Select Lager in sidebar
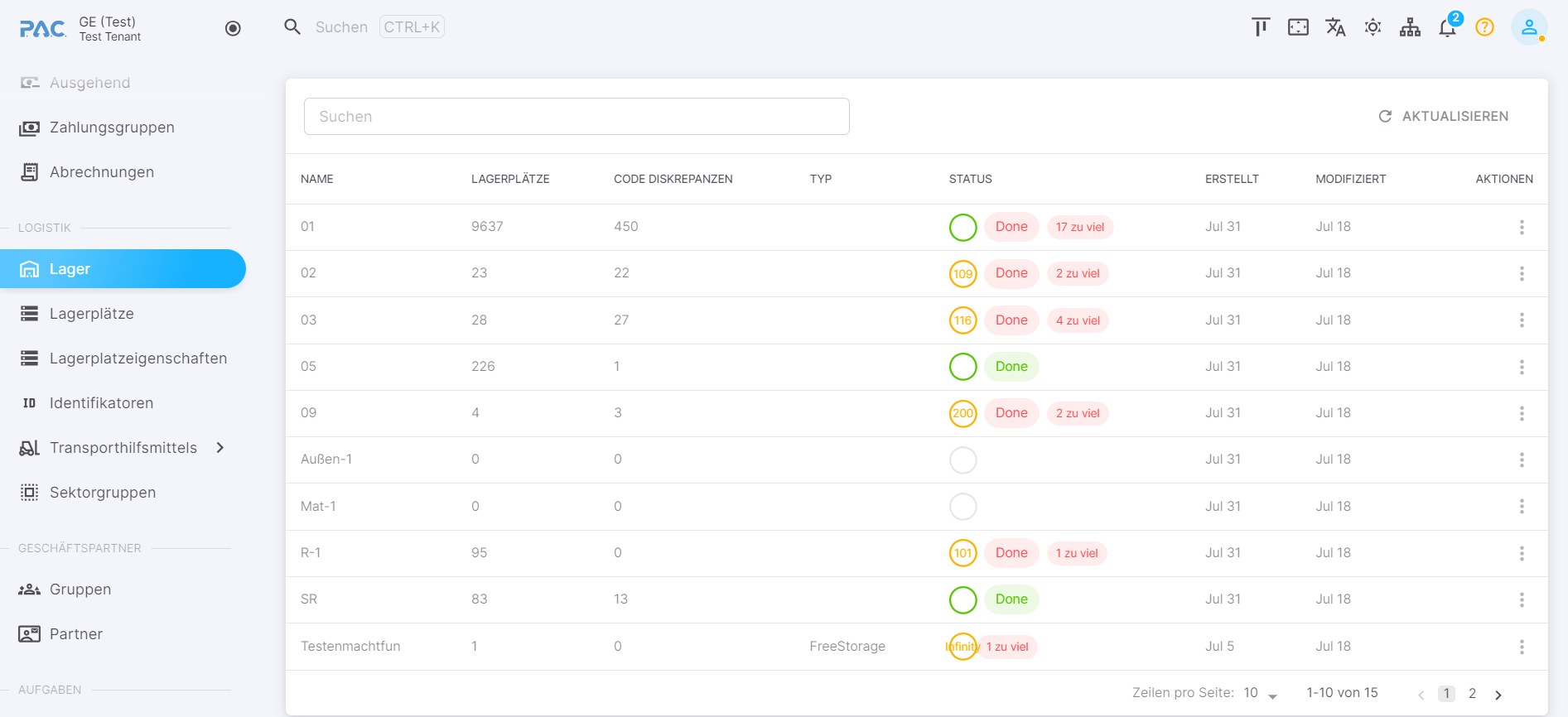Screen dimensions: 1568x717 click(x=123, y=269)
